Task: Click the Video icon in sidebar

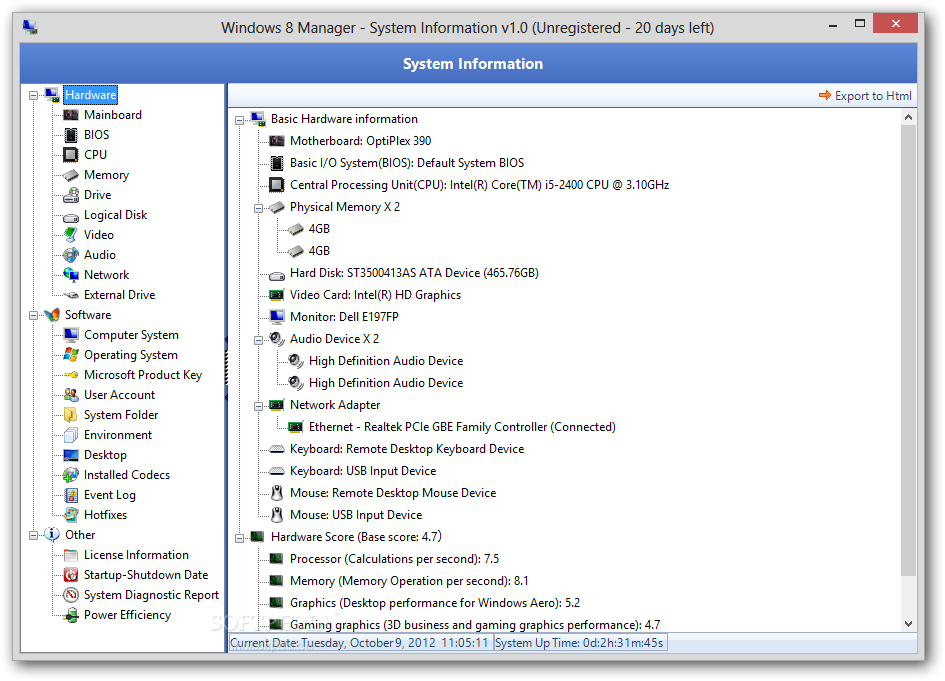Action: click(x=71, y=234)
